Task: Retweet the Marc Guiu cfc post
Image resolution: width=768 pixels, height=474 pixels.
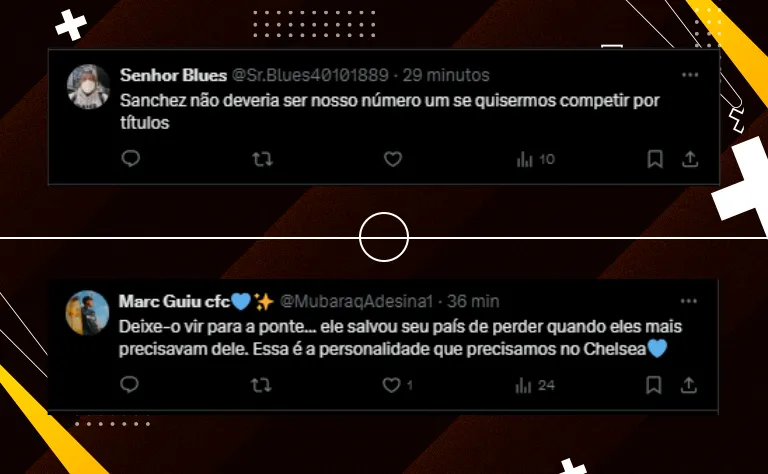Action: point(261,385)
